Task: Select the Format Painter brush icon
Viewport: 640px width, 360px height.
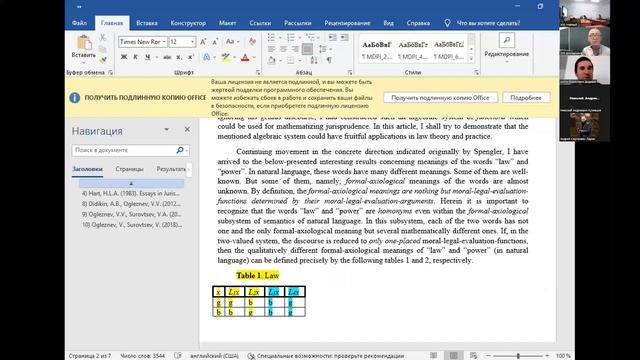Action: [103, 60]
